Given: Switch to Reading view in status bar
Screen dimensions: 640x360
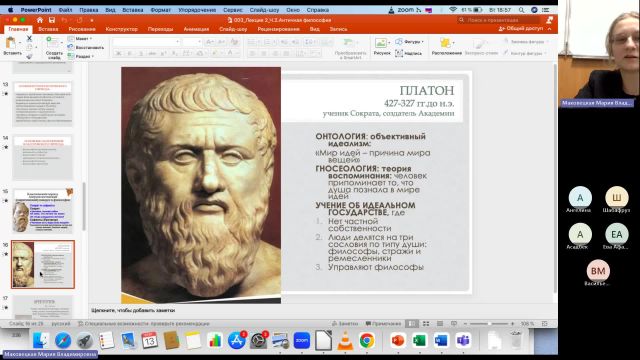Looking at the screenshot, I should tap(440, 324).
